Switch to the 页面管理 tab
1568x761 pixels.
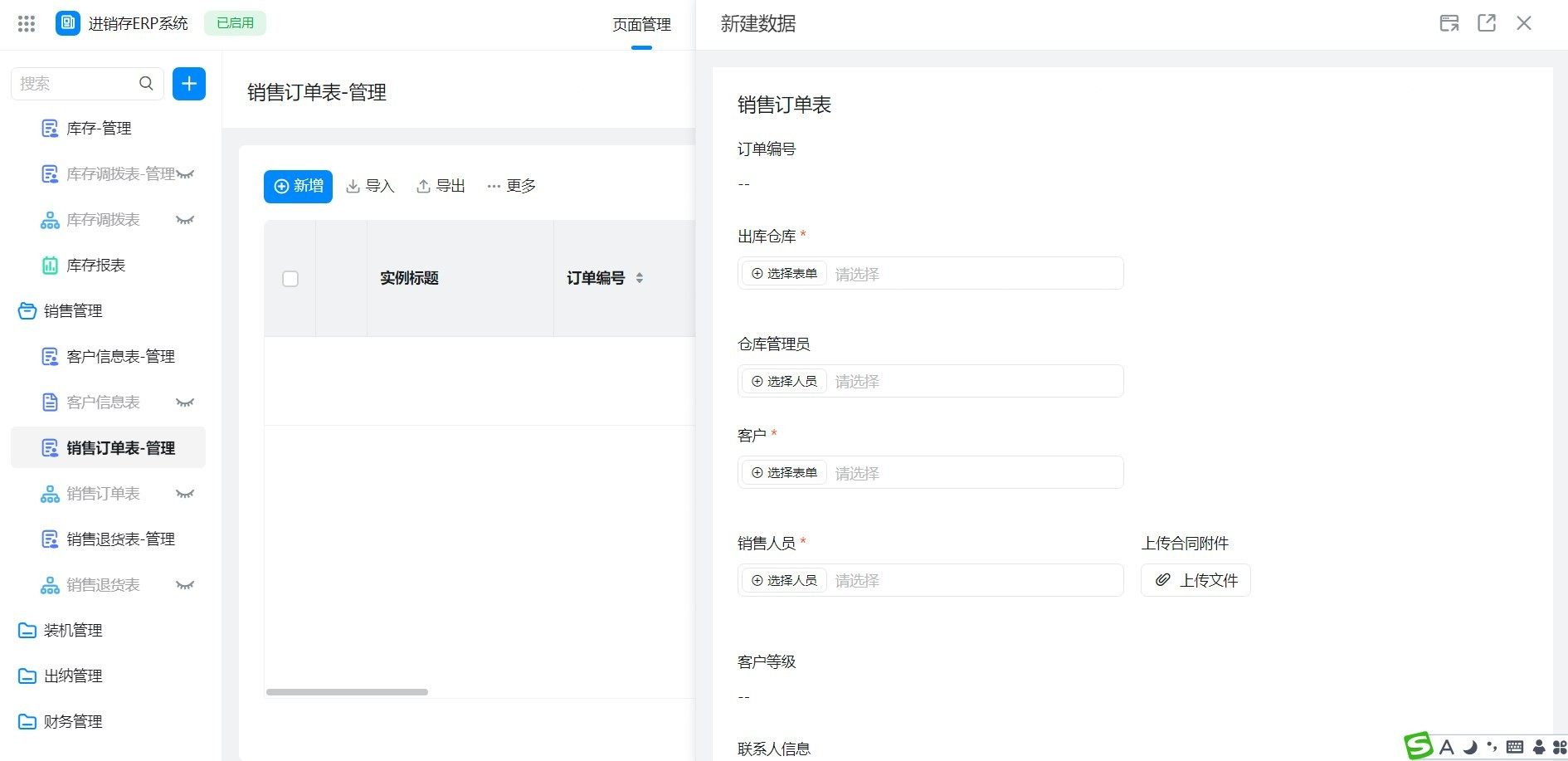(641, 25)
